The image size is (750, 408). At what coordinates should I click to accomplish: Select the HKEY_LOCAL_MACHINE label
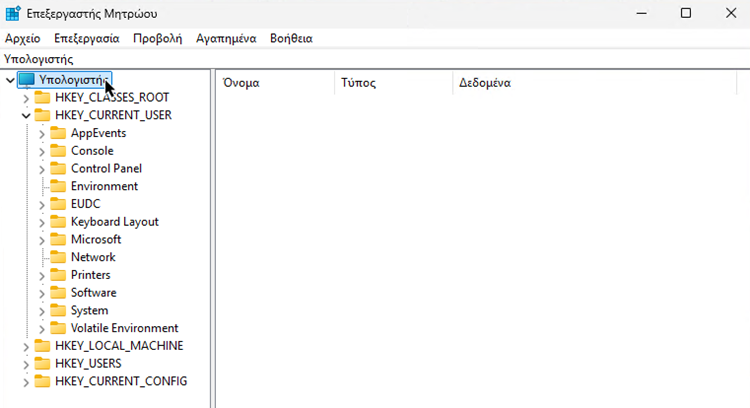tap(119, 346)
